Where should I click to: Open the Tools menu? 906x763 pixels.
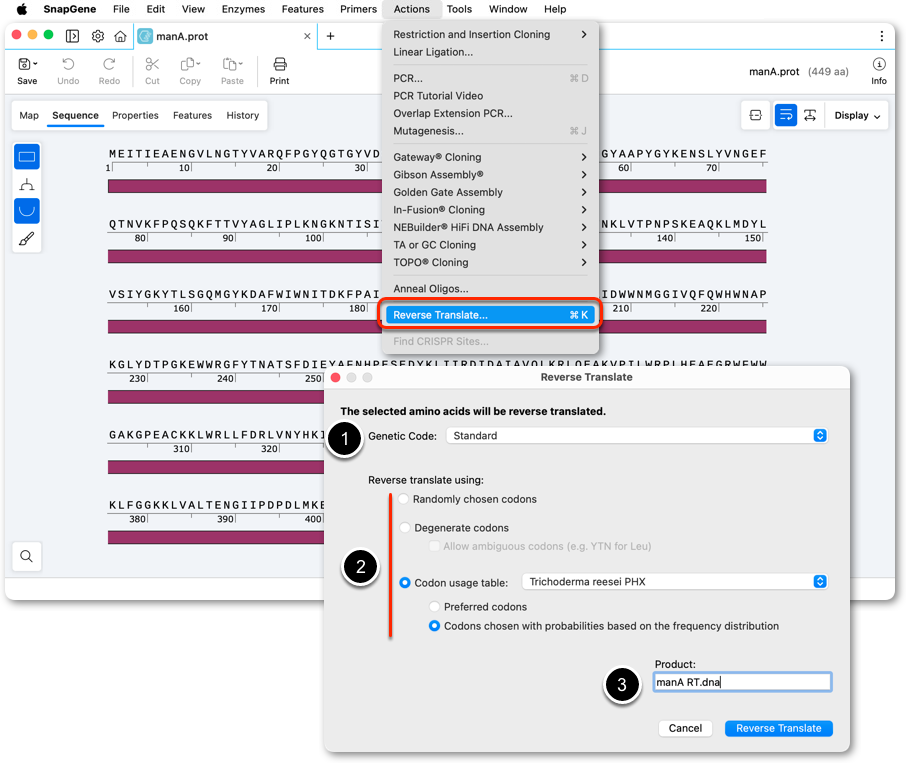459,9
